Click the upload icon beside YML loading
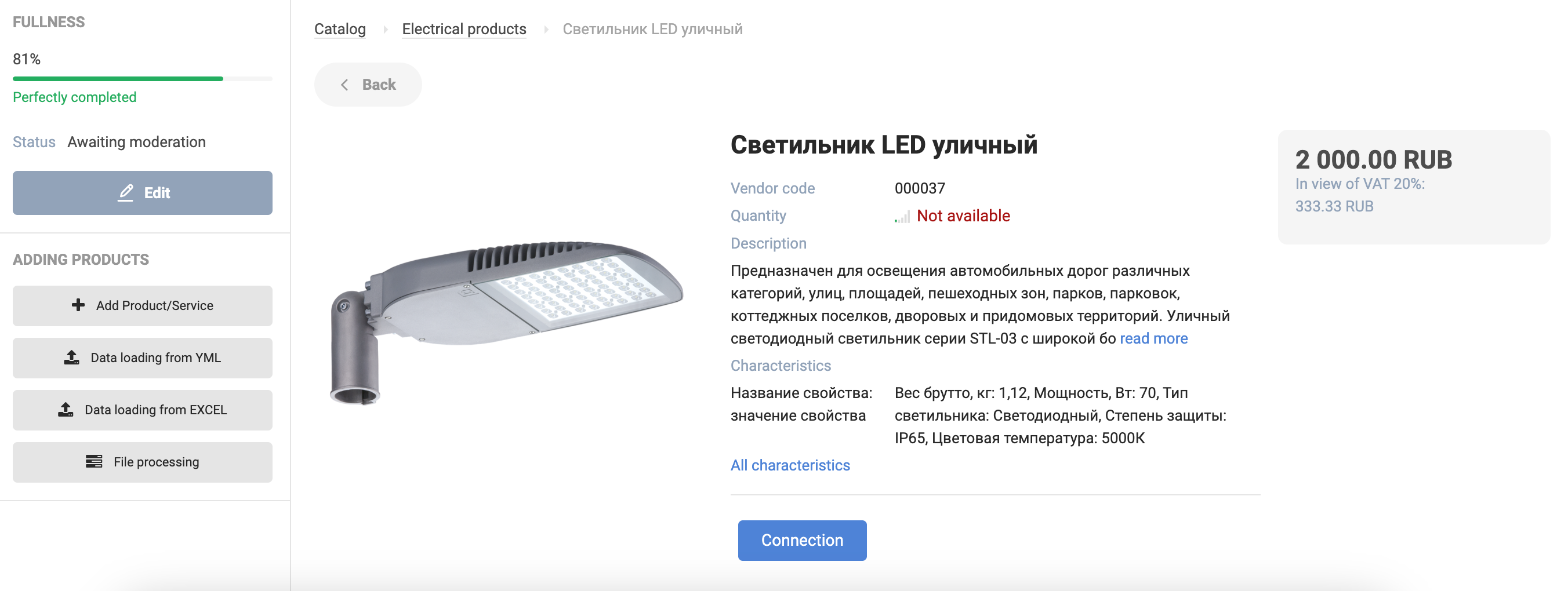This screenshot has width=1568, height=591. 71,357
